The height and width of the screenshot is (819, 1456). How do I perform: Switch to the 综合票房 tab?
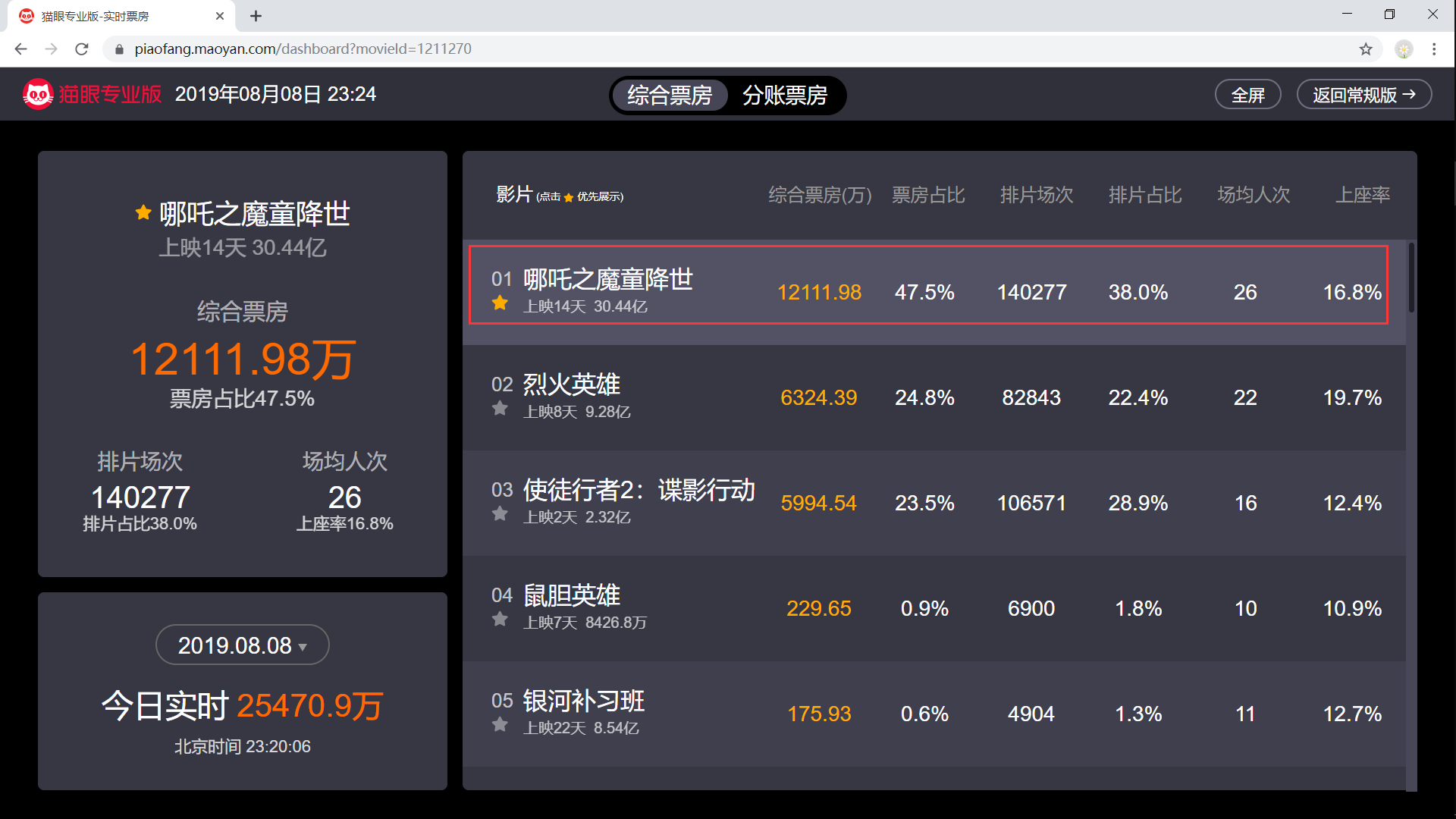pyautogui.click(x=670, y=96)
